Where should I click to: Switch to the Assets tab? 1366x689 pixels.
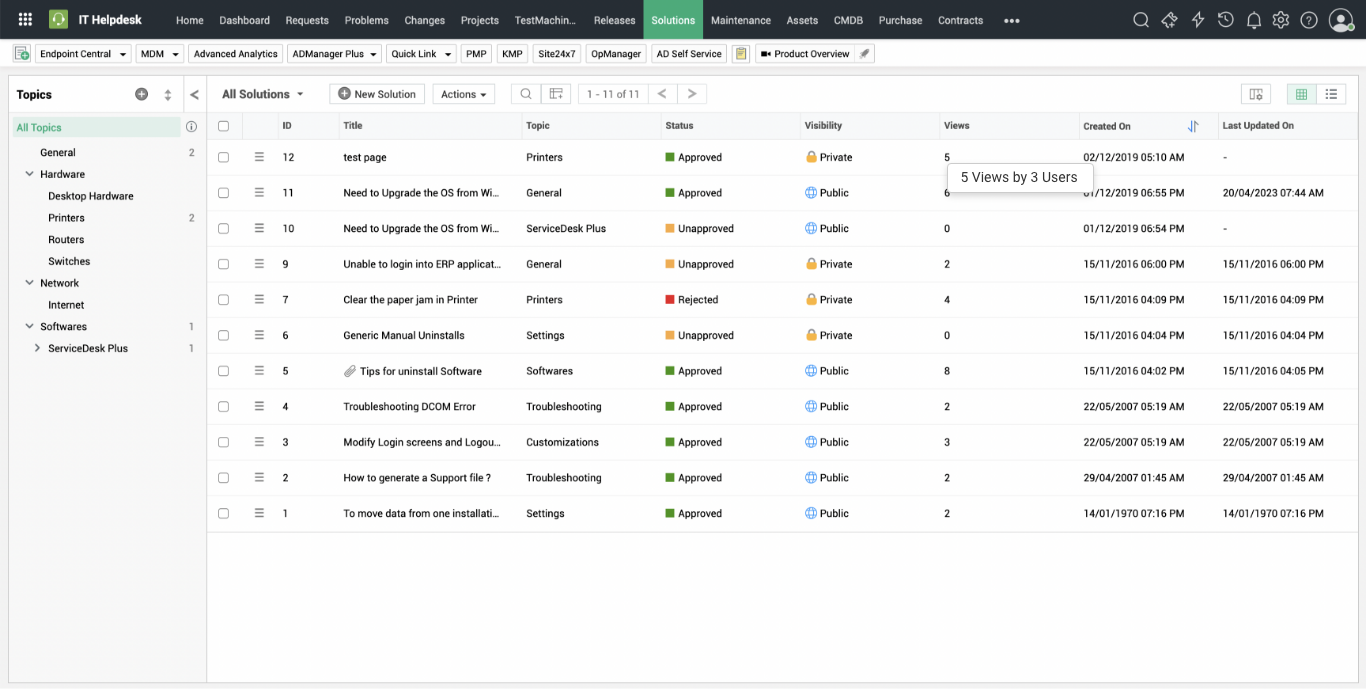(802, 20)
